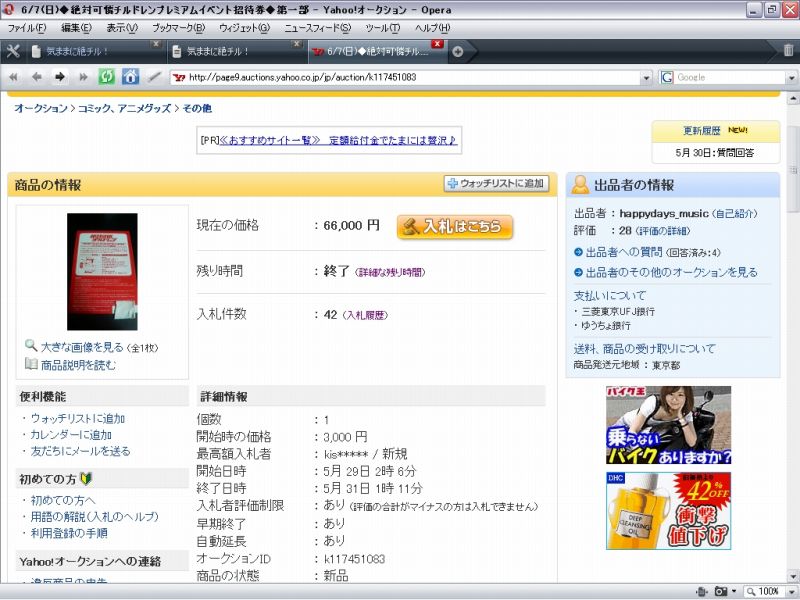Click the beginner mark icon next to 初めての方
Screen dimensions: 800x600
click(86, 478)
